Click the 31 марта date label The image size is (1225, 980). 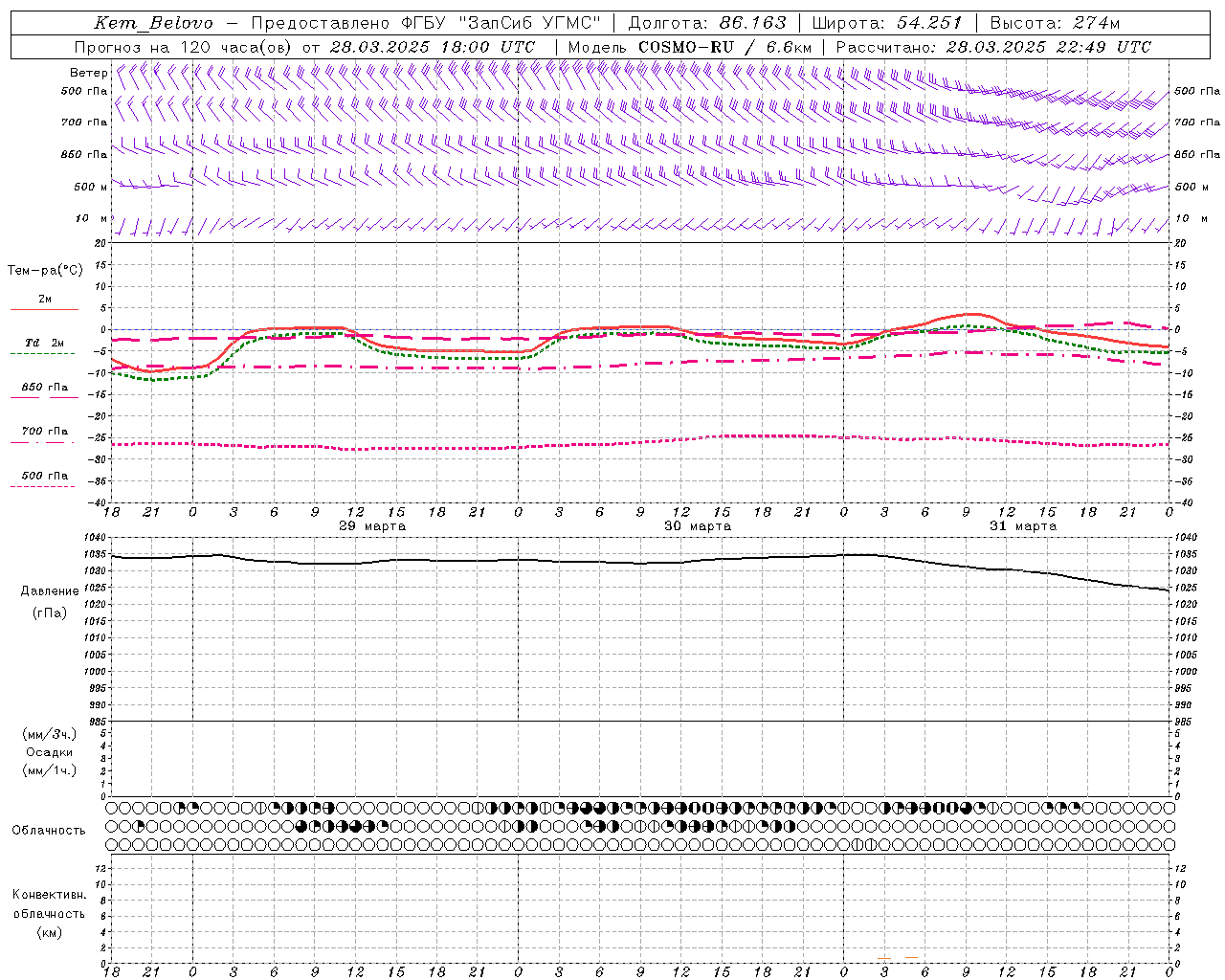pyautogui.click(x=1023, y=526)
